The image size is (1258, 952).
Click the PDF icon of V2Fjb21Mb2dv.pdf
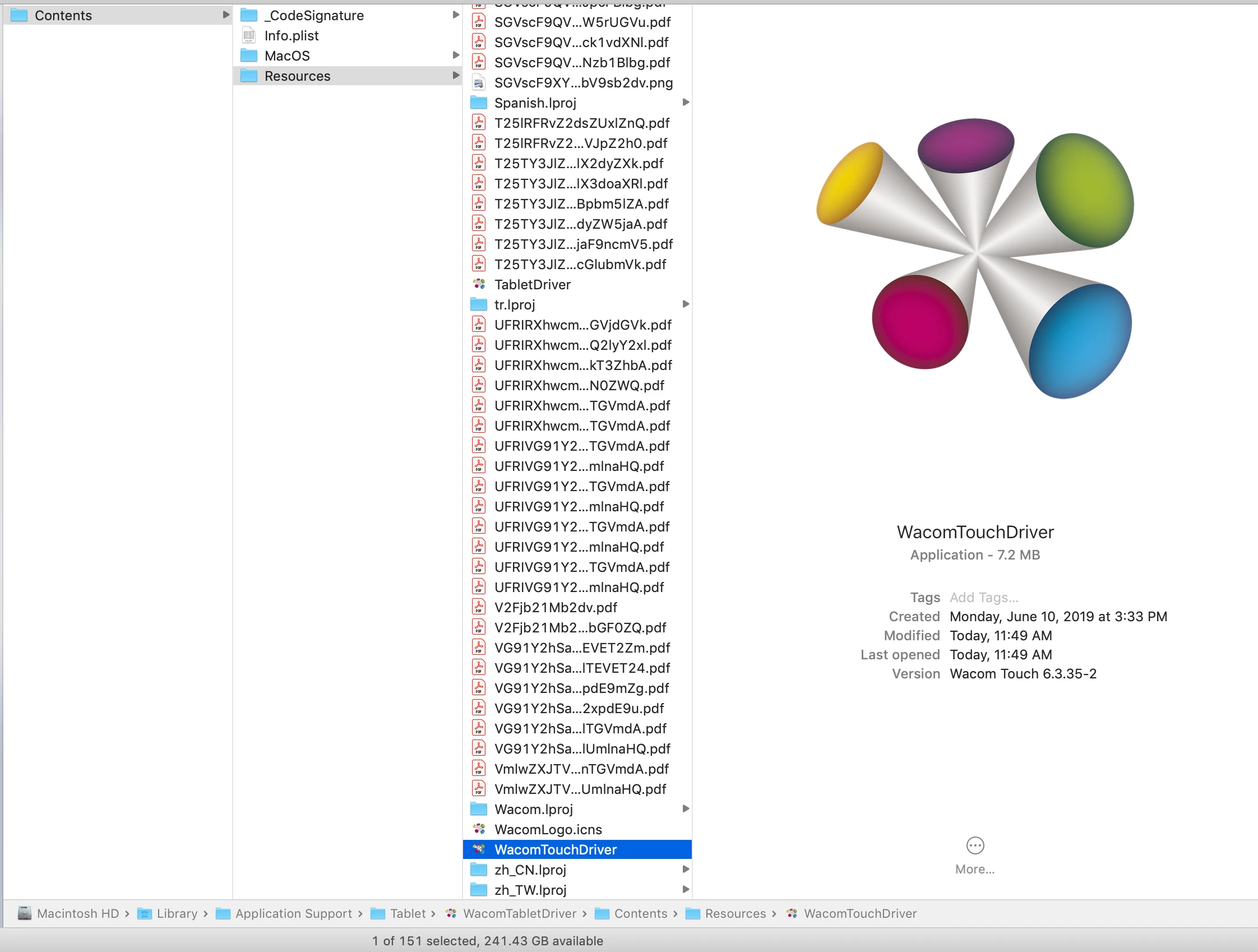coord(479,607)
